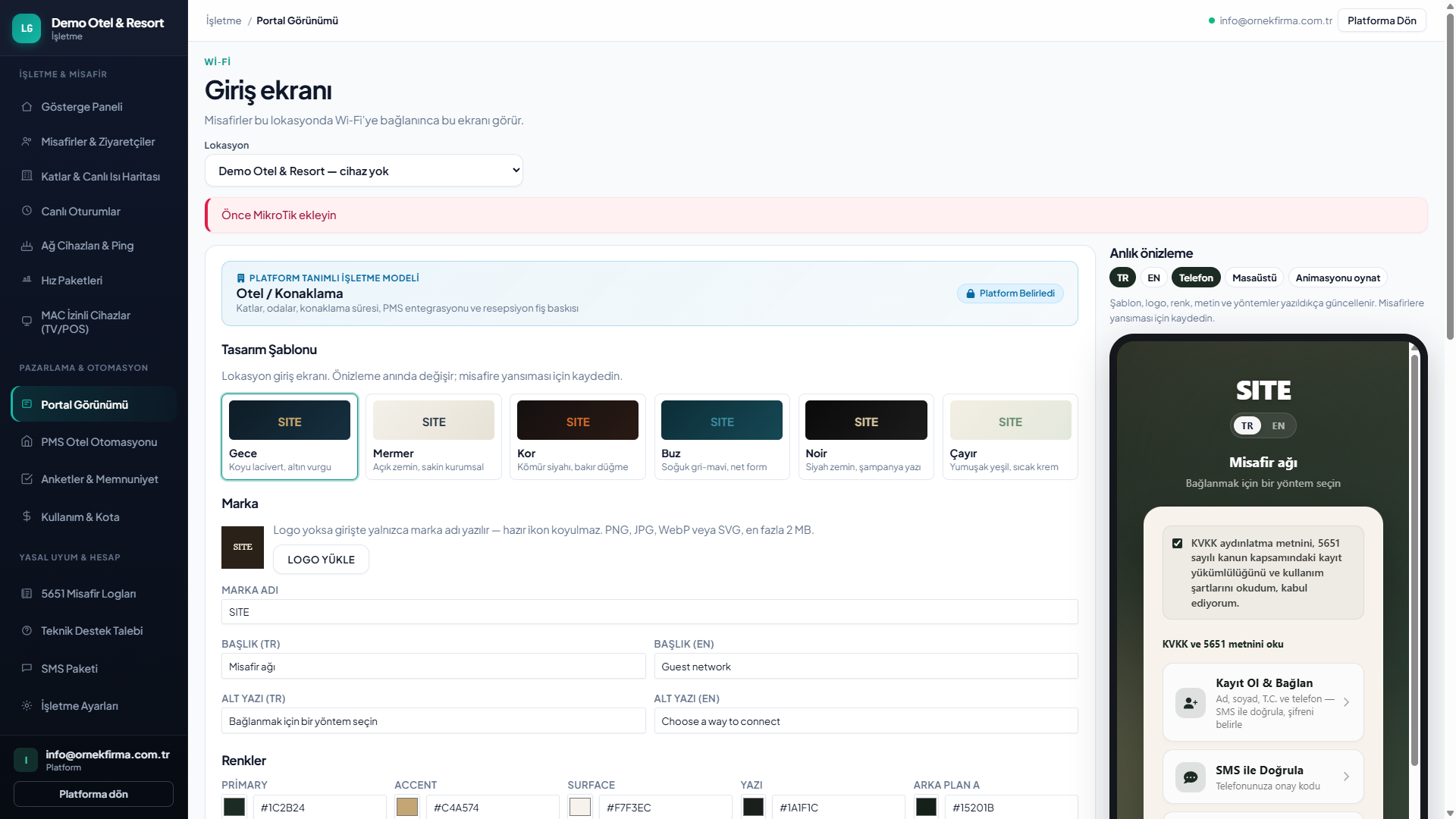
Task: Click the SMS ile Doğrula chat icon
Action: [1191, 777]
